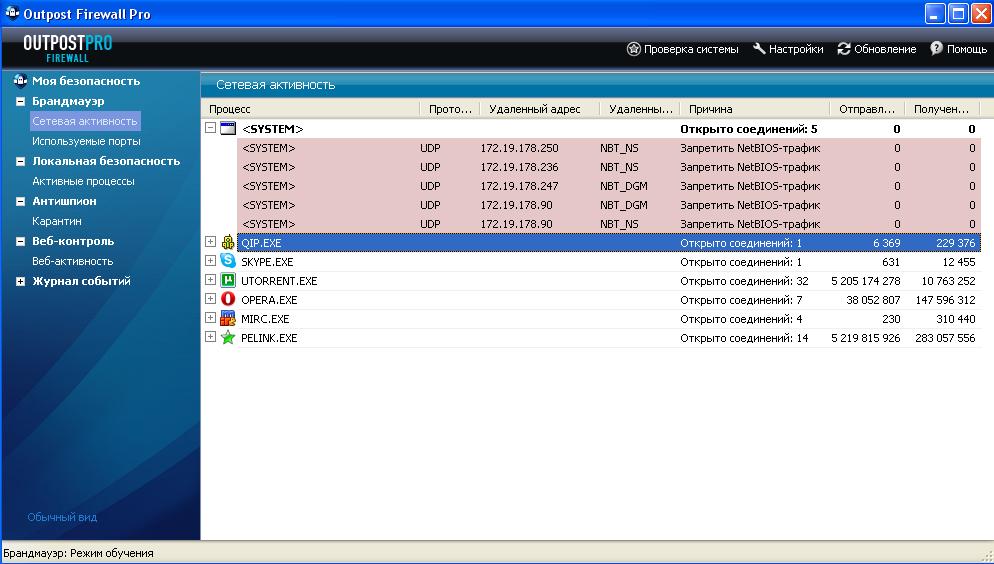Image resolution: width=994 pixels, height=564 pixels.
Task: Open Моя безопасность page
Action: point(86,81)
